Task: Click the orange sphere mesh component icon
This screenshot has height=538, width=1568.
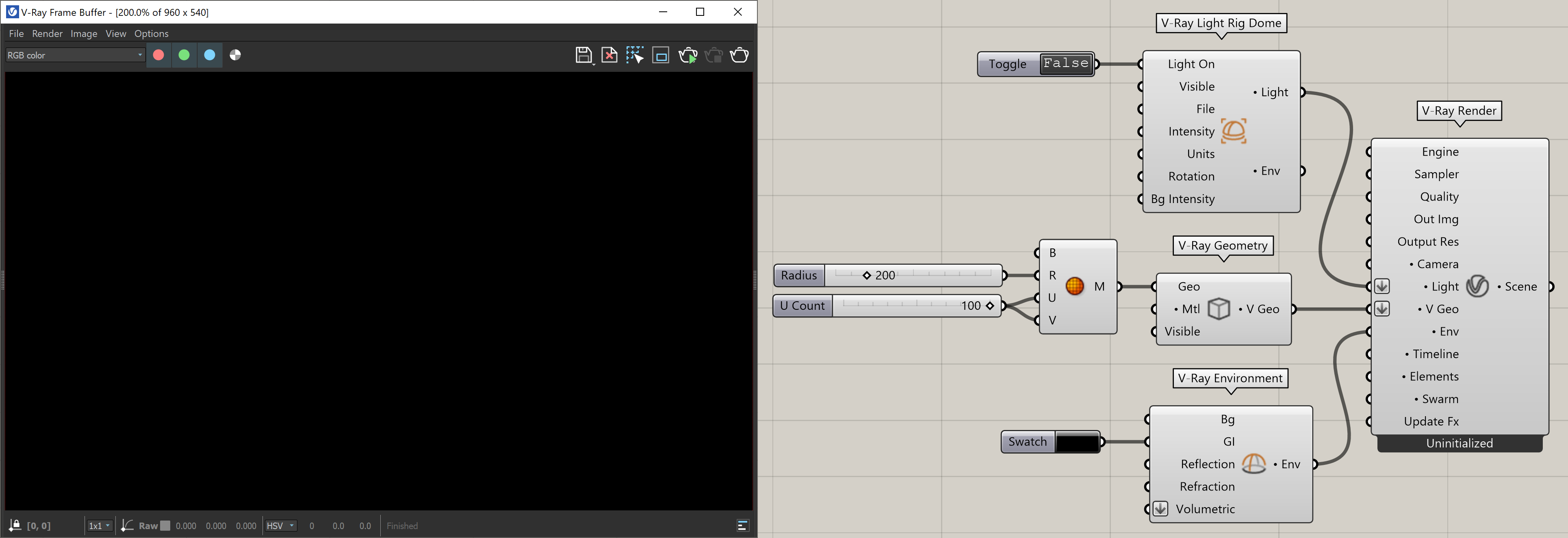Action: 1075,286
